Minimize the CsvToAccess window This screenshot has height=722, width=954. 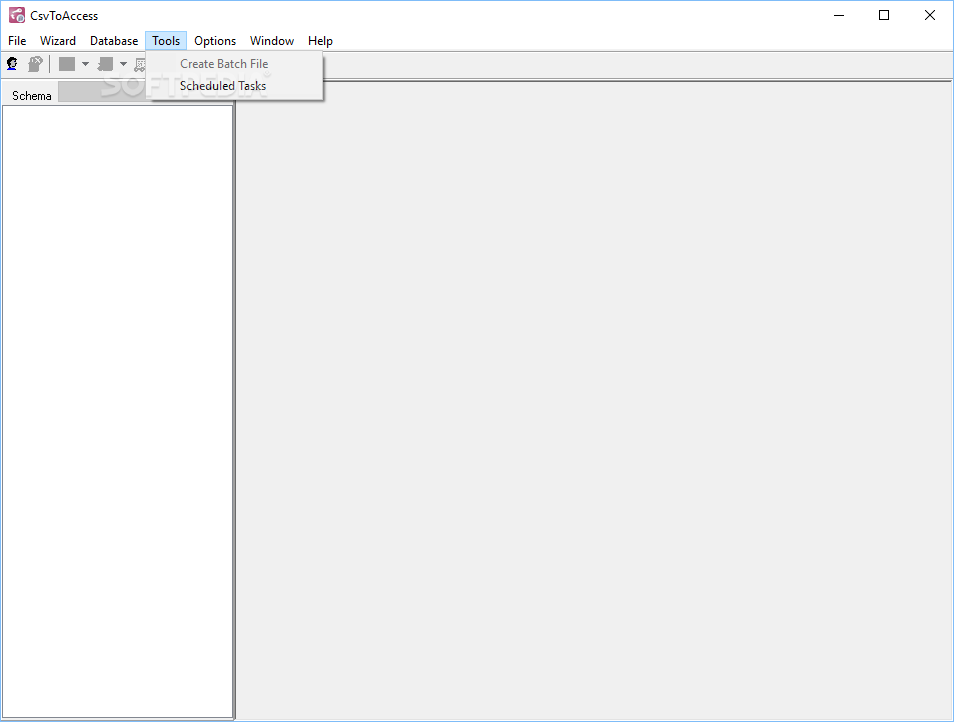pos(839,15)
